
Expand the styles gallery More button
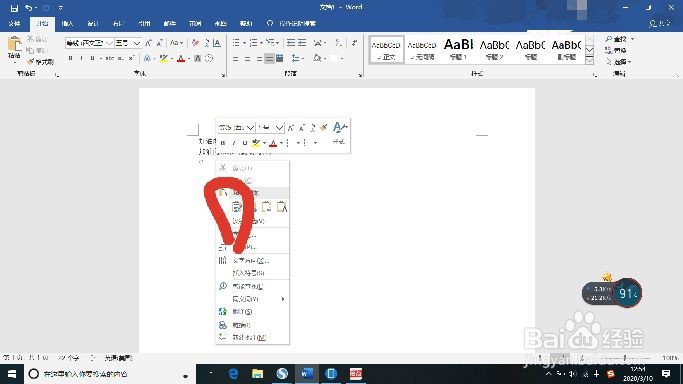[x=590, y=61]
